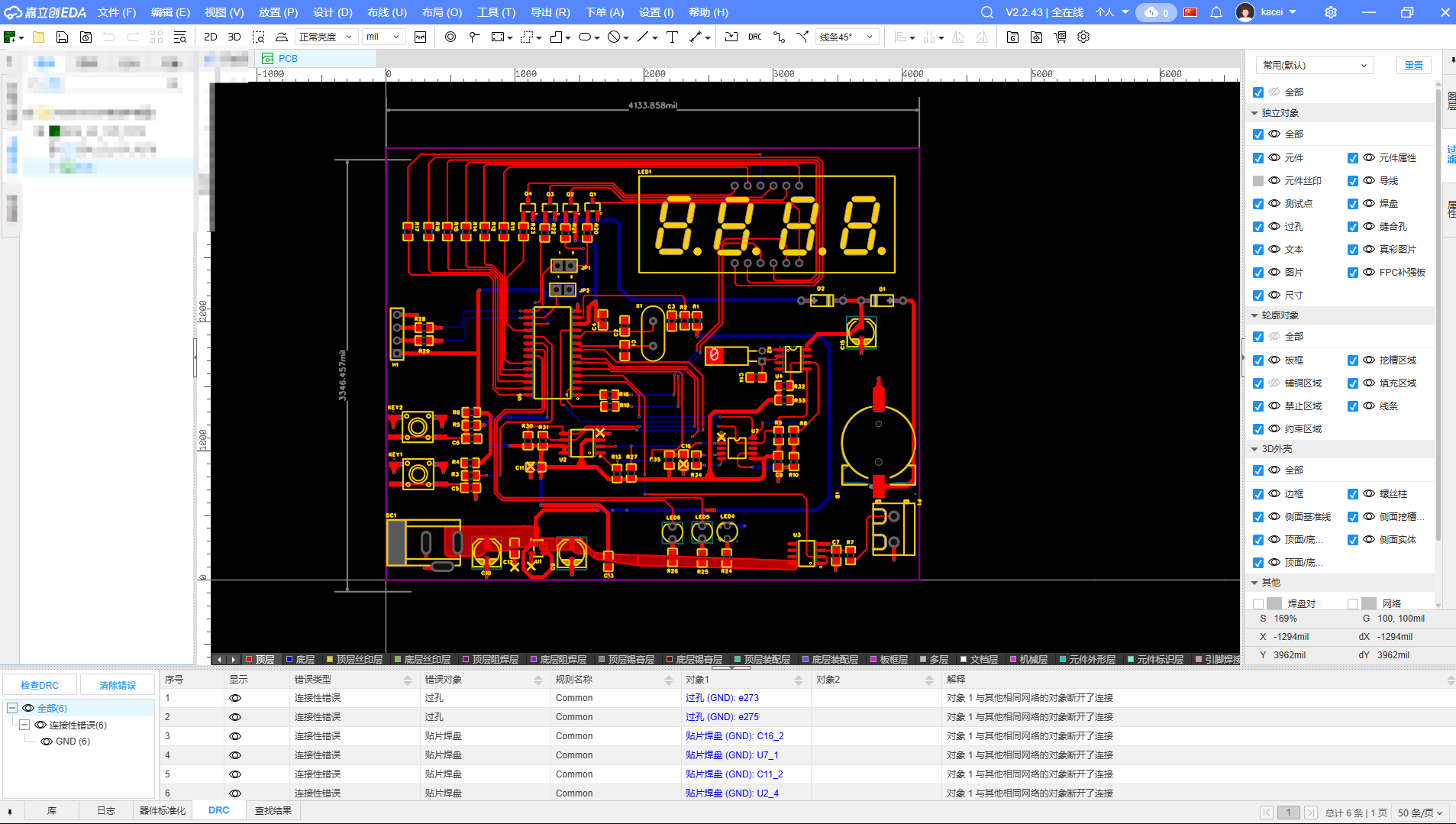Open the 线条45° routing angle dropdown
Viewport: 1456px width, 824px height.
pos(847,37)
